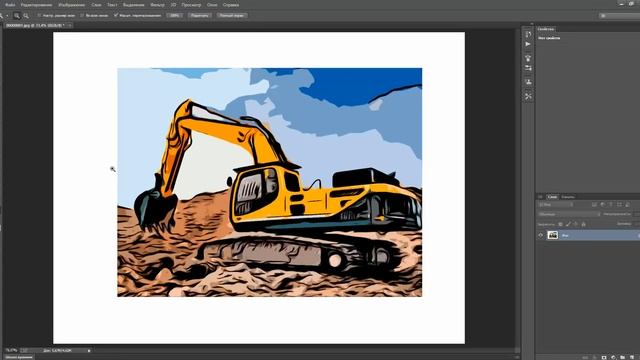Open the 3D menu

173,5
